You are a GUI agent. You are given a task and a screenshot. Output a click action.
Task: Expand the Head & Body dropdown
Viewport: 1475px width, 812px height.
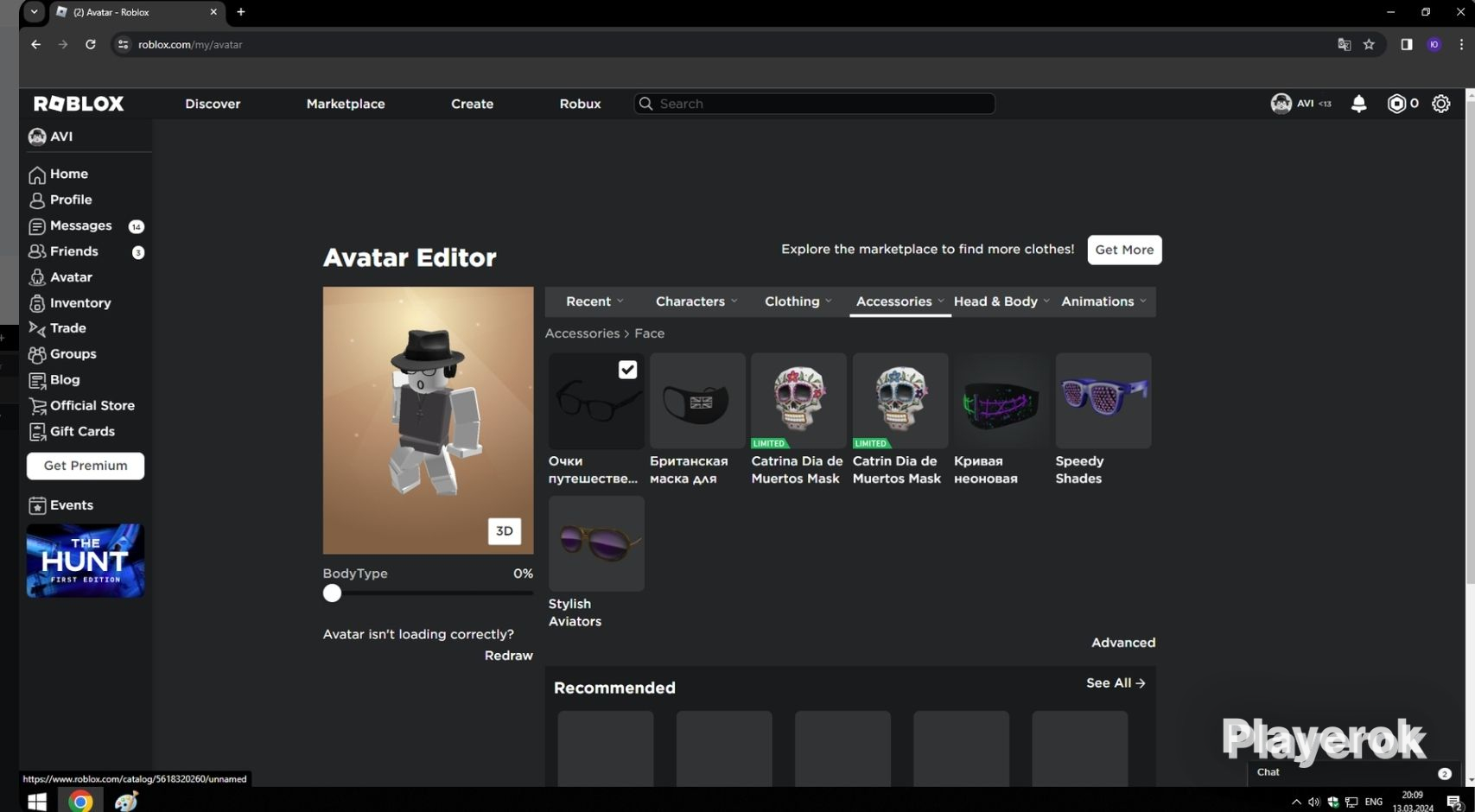[1001, 301]
